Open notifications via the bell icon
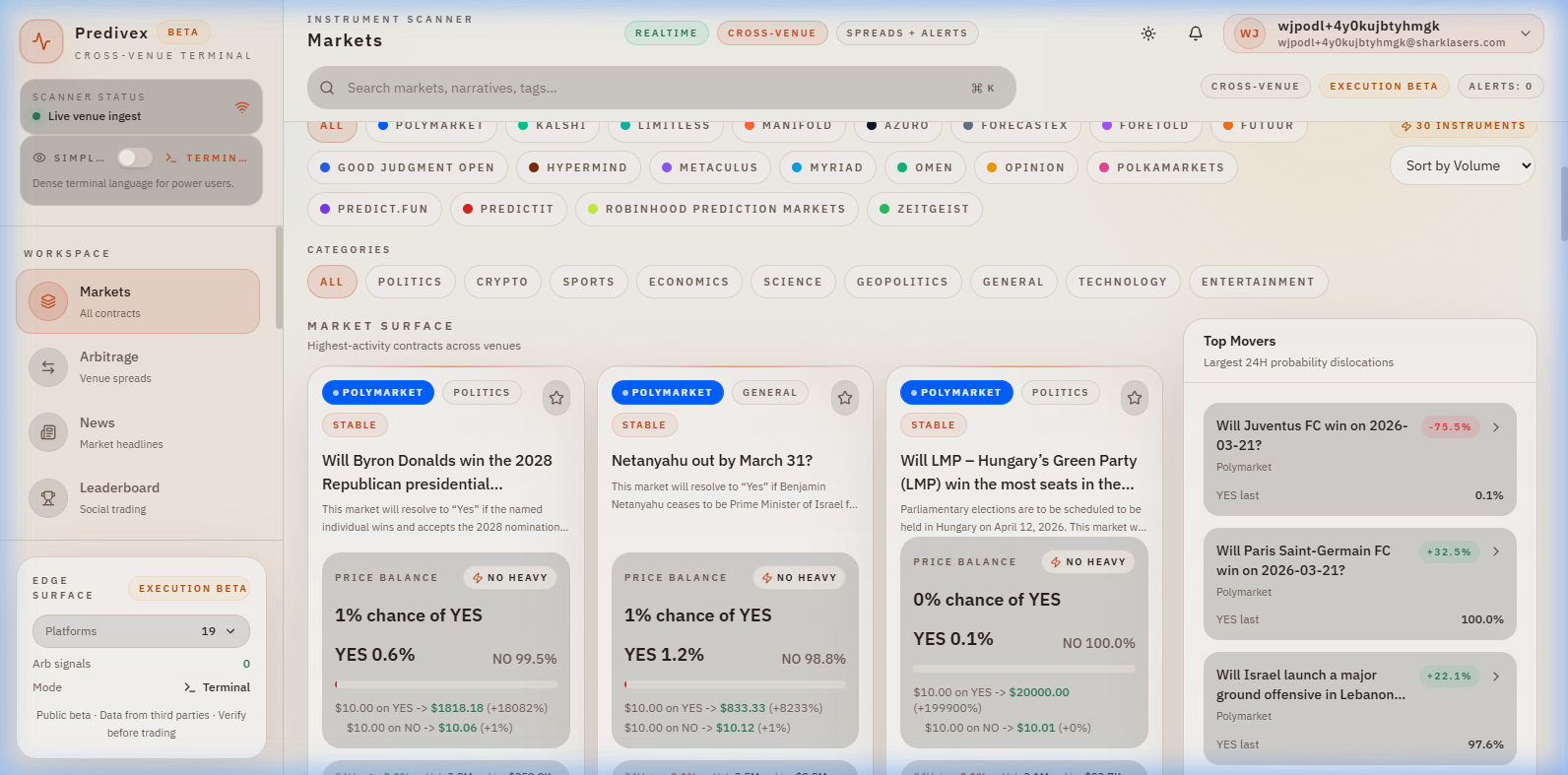The image size is (1568, 775). coord(1196,33)
